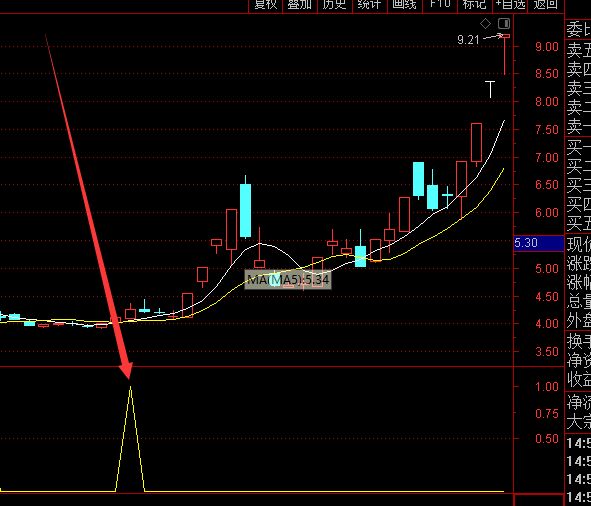The width and height of the screenshot is (591, 506).
Task: Select the latest red candlestick at 9.21
Action: (x=505, y=54)
